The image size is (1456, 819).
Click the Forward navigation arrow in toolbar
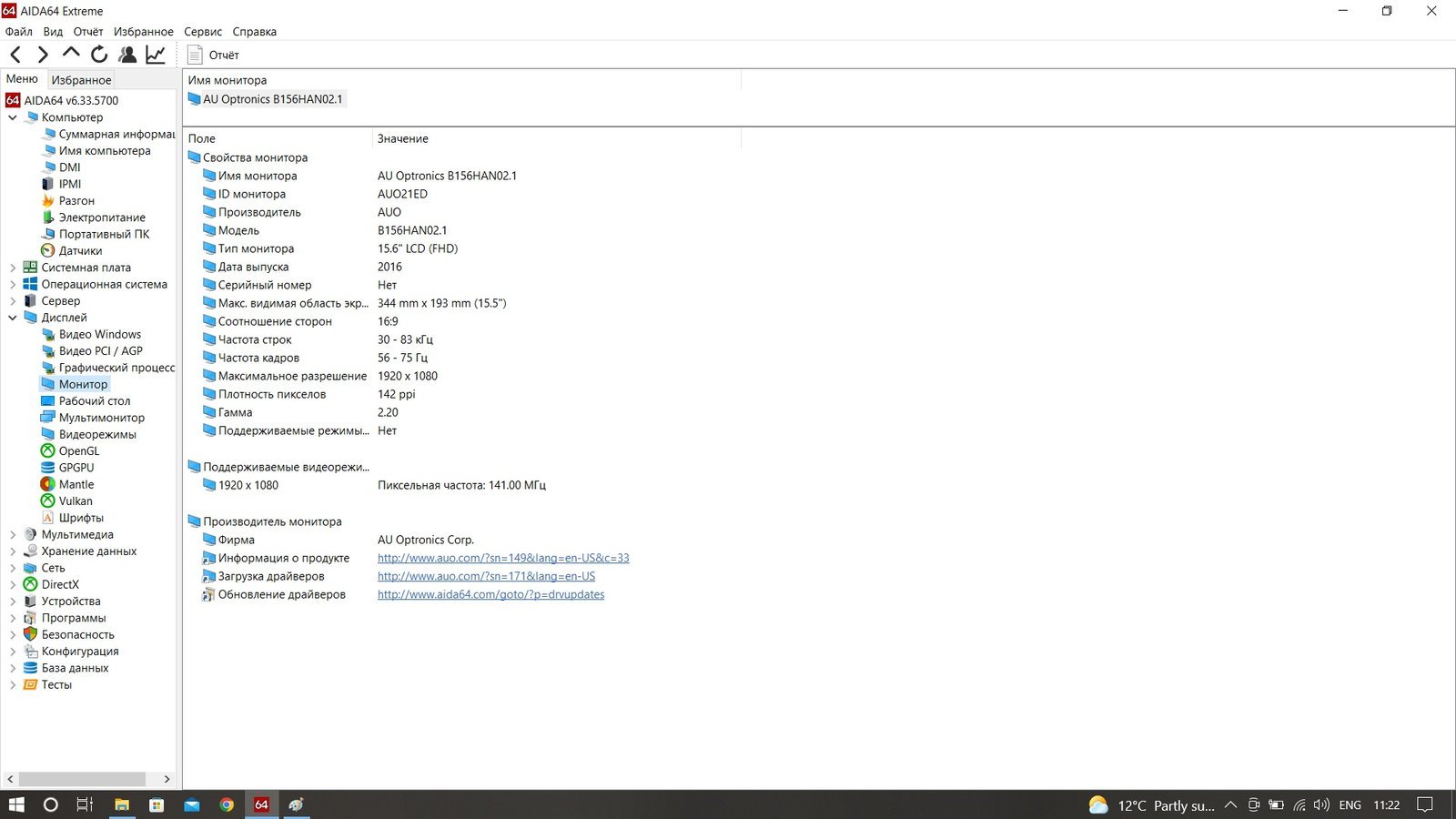pyautogui.click(x=43, y=55)
